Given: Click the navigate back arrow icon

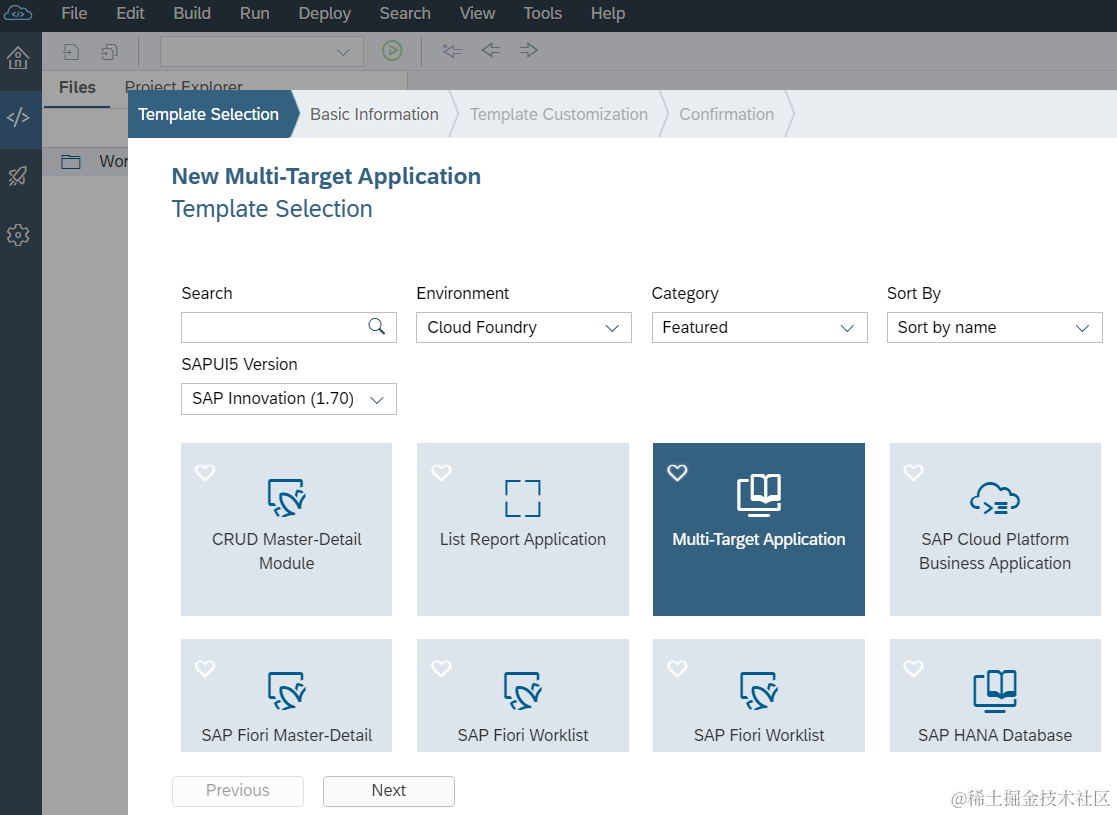Looking at the screenshot, I should (490, 50).
